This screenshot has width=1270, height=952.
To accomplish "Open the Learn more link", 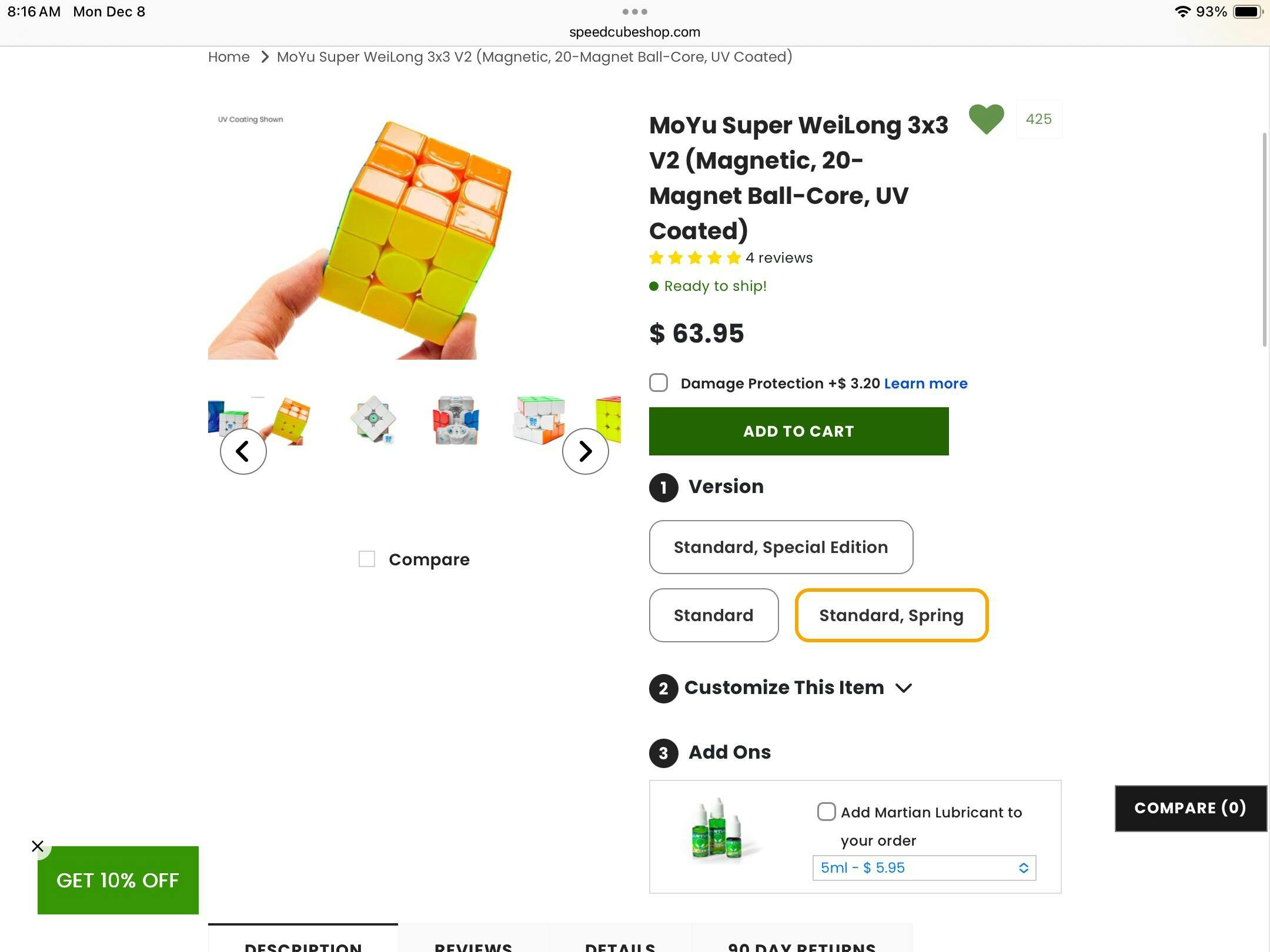I will [x=925, y=384].
